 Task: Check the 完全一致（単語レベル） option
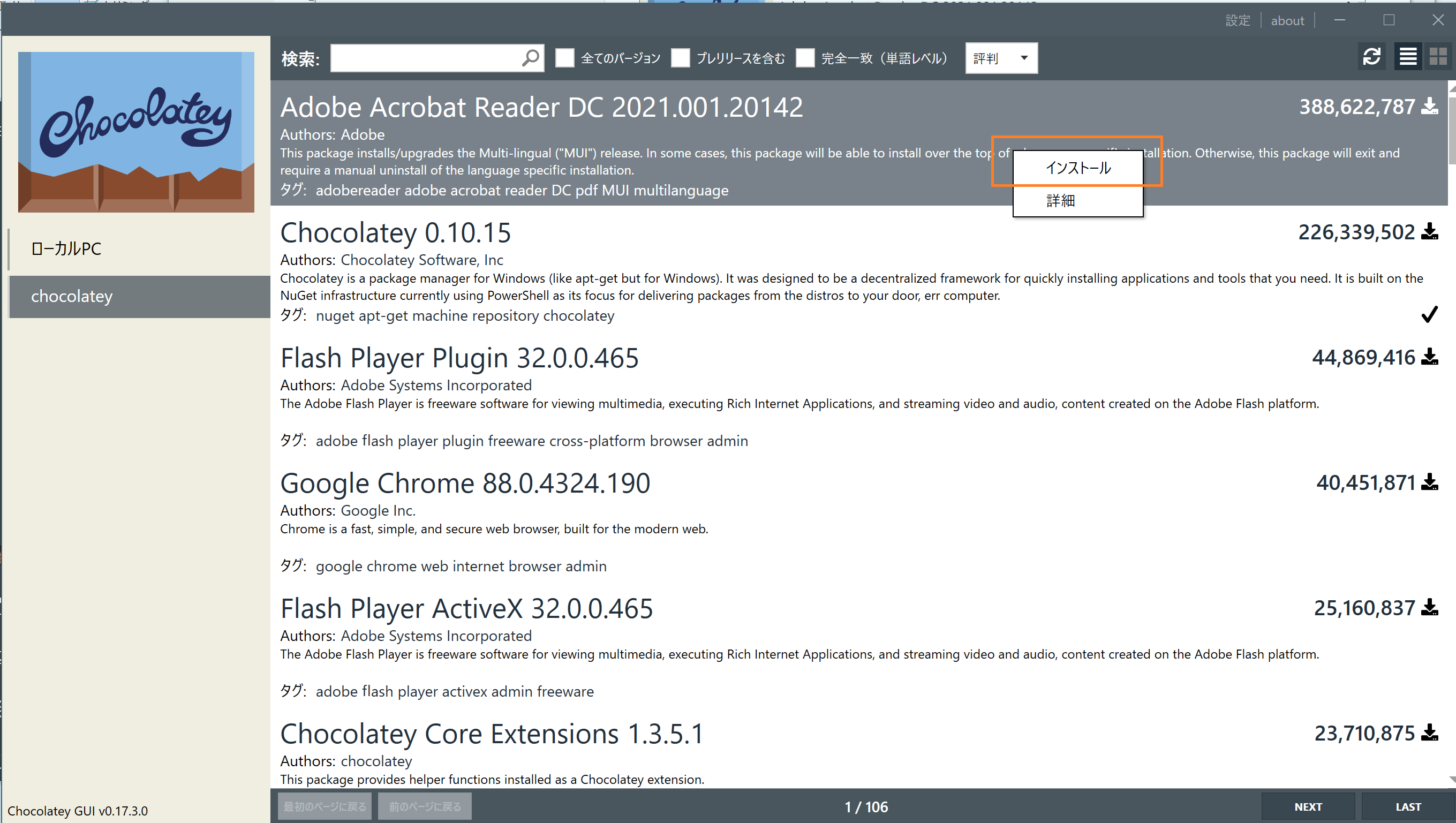coord(805,58)
